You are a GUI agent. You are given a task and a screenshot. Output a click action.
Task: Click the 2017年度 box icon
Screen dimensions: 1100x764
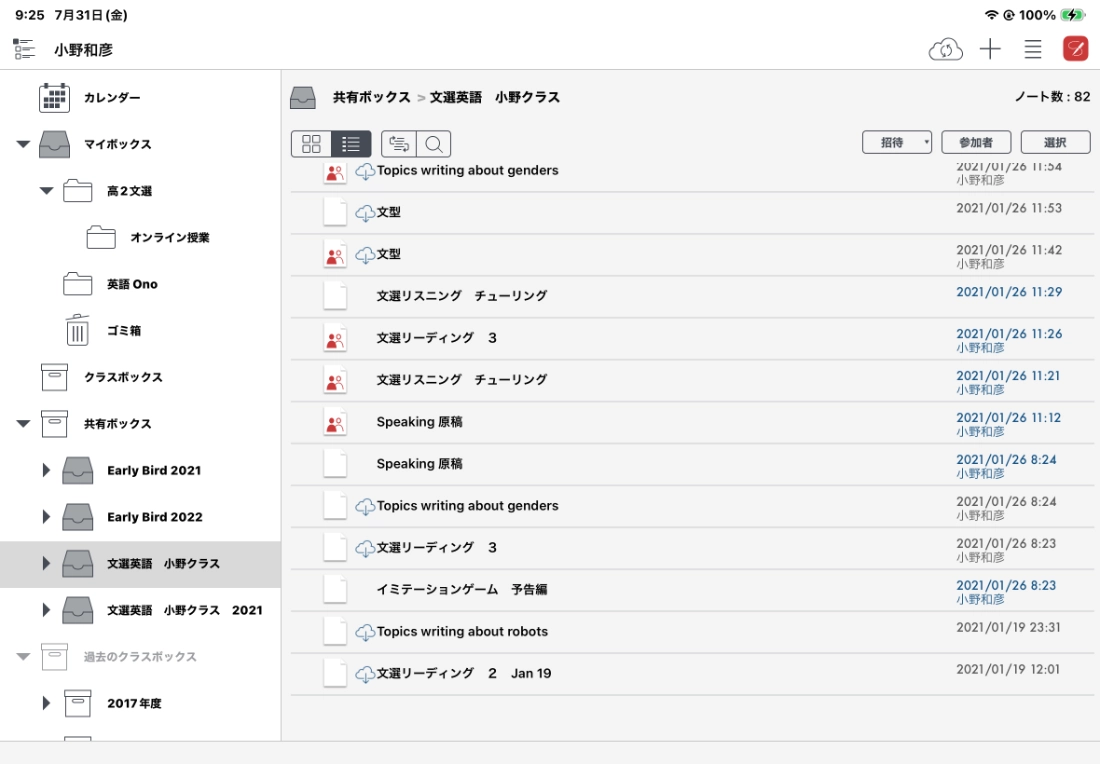click(x=77, y=703)
